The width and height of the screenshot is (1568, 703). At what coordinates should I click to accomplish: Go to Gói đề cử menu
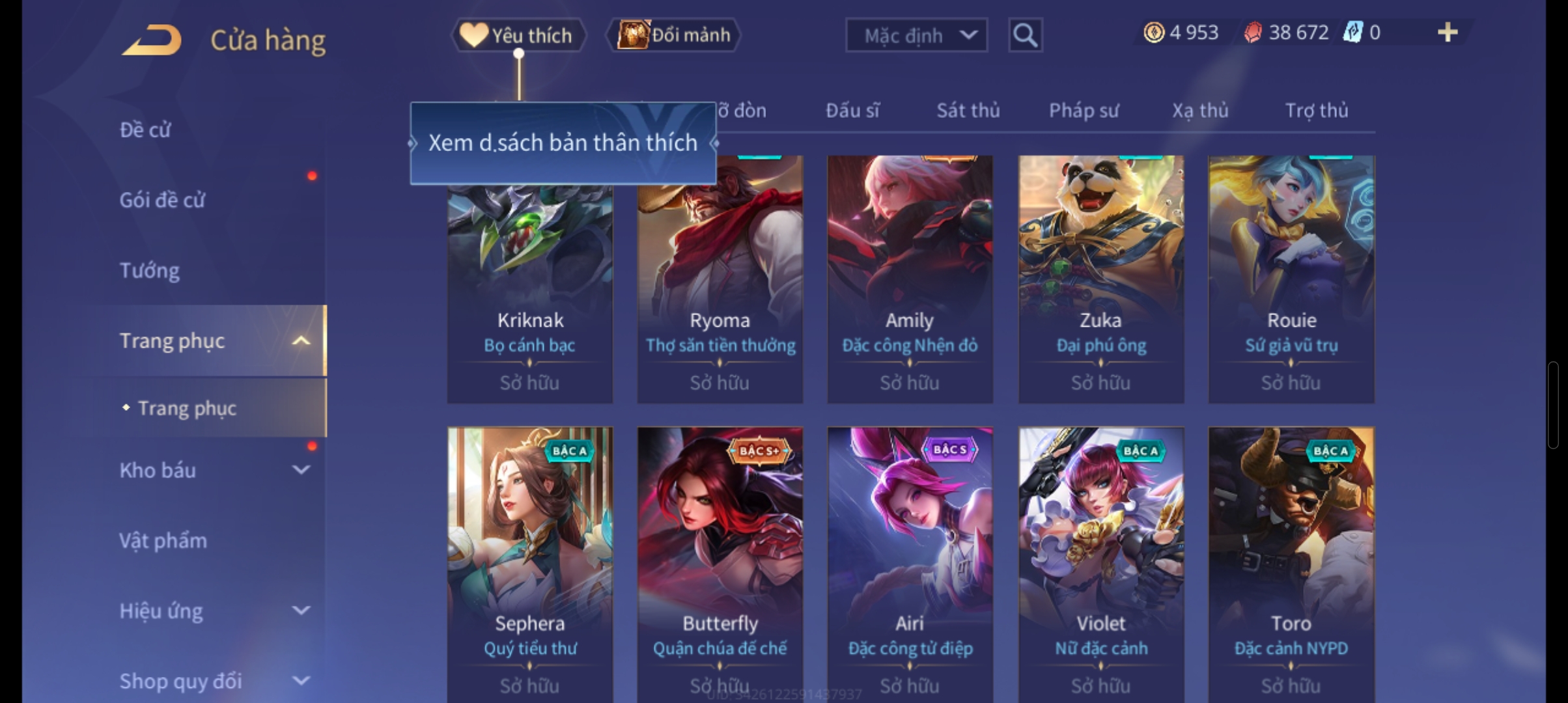(x=162, y=200)
